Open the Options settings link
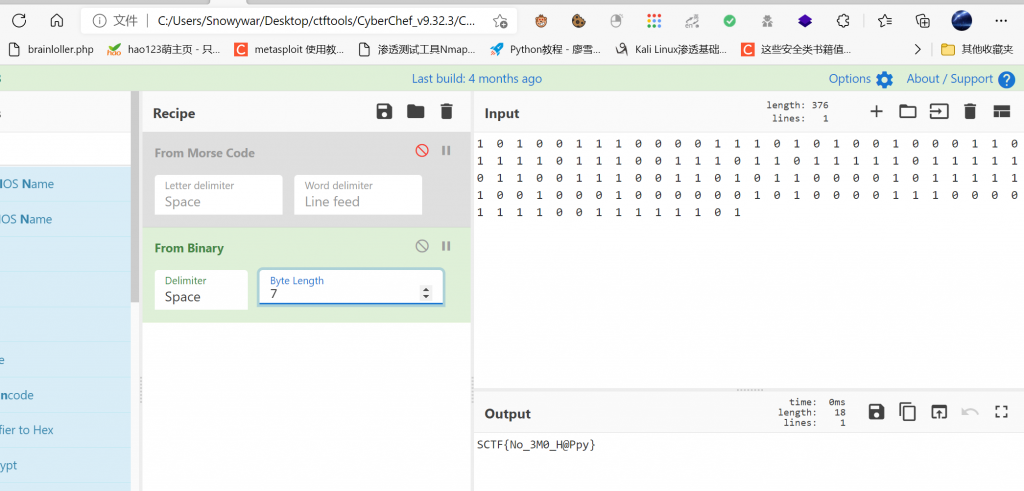The height and width of the screenshot is (491, 1024). [x=860, y=79]
